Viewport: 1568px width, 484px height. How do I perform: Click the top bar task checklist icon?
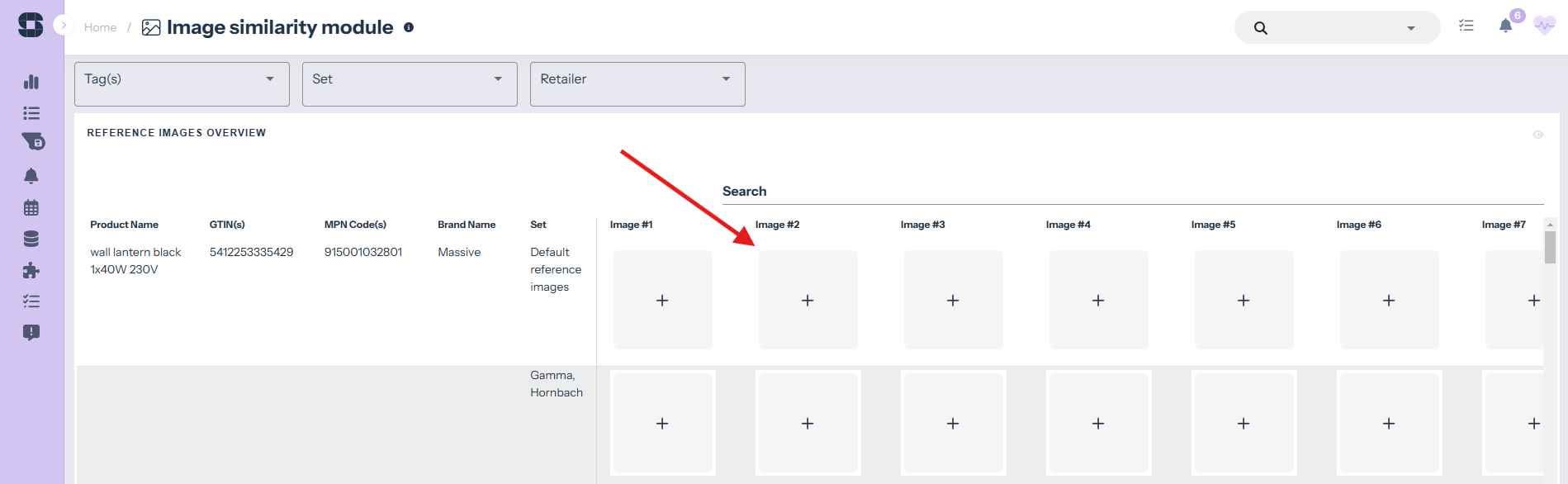(1466, 26)
